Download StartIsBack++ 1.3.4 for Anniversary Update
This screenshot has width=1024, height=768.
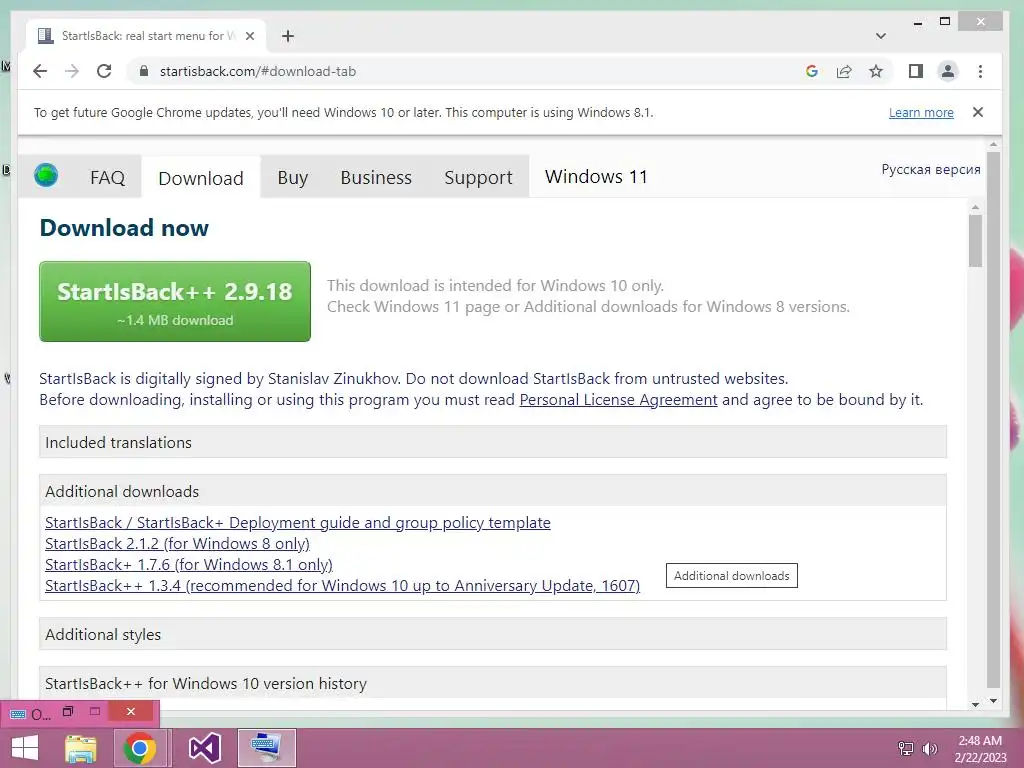pyautogui.click(x=342, y=585)
